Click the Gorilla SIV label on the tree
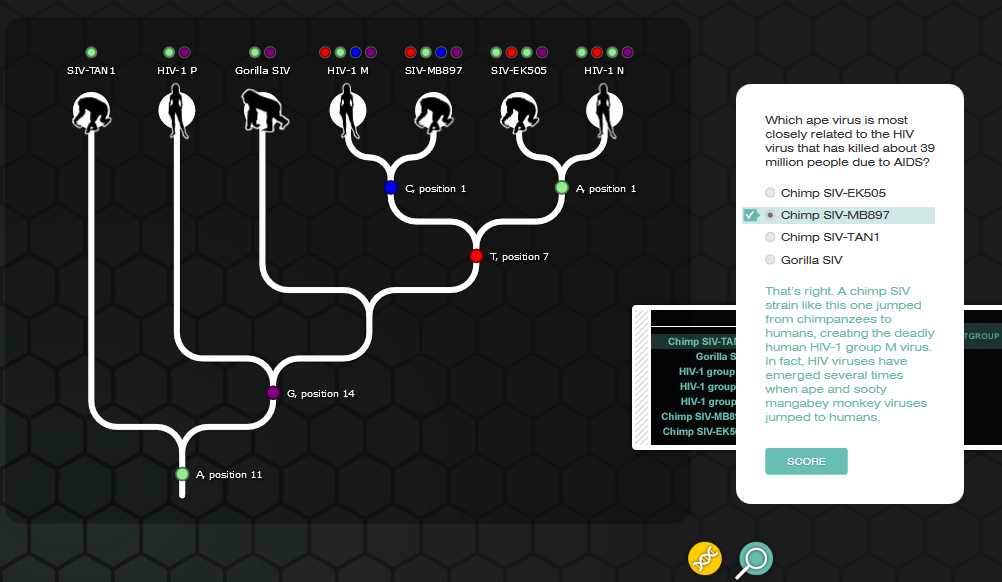 pyautogui.click(x=263, y=70)
